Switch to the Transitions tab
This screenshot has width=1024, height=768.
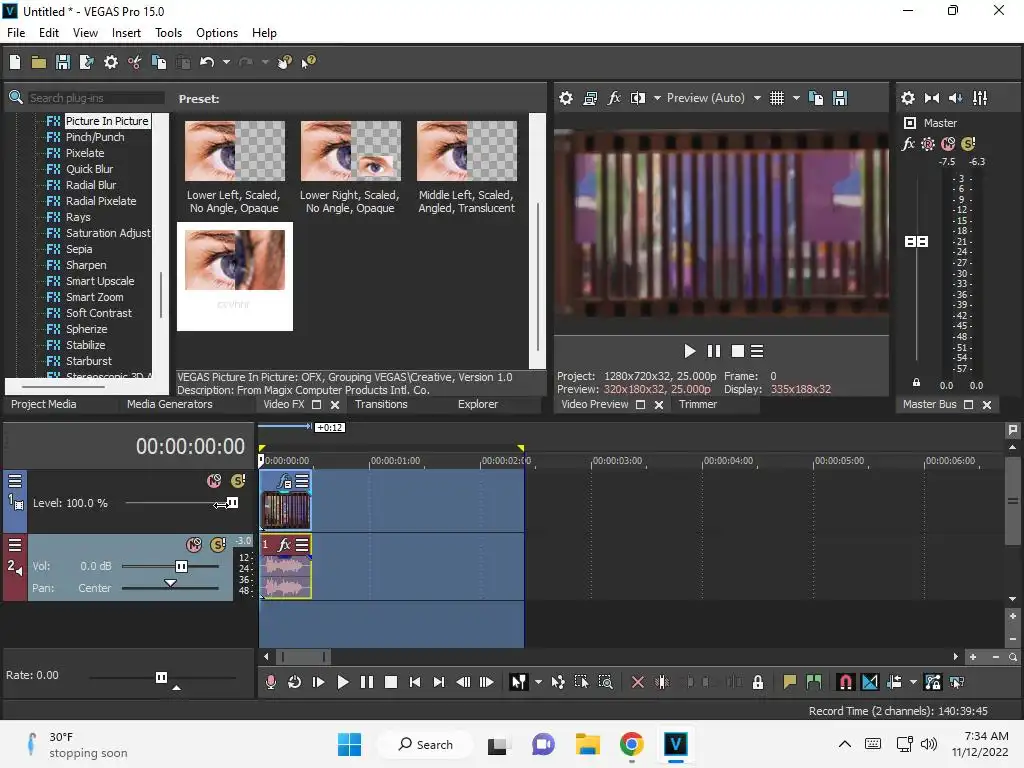click(x=381, y=404)
